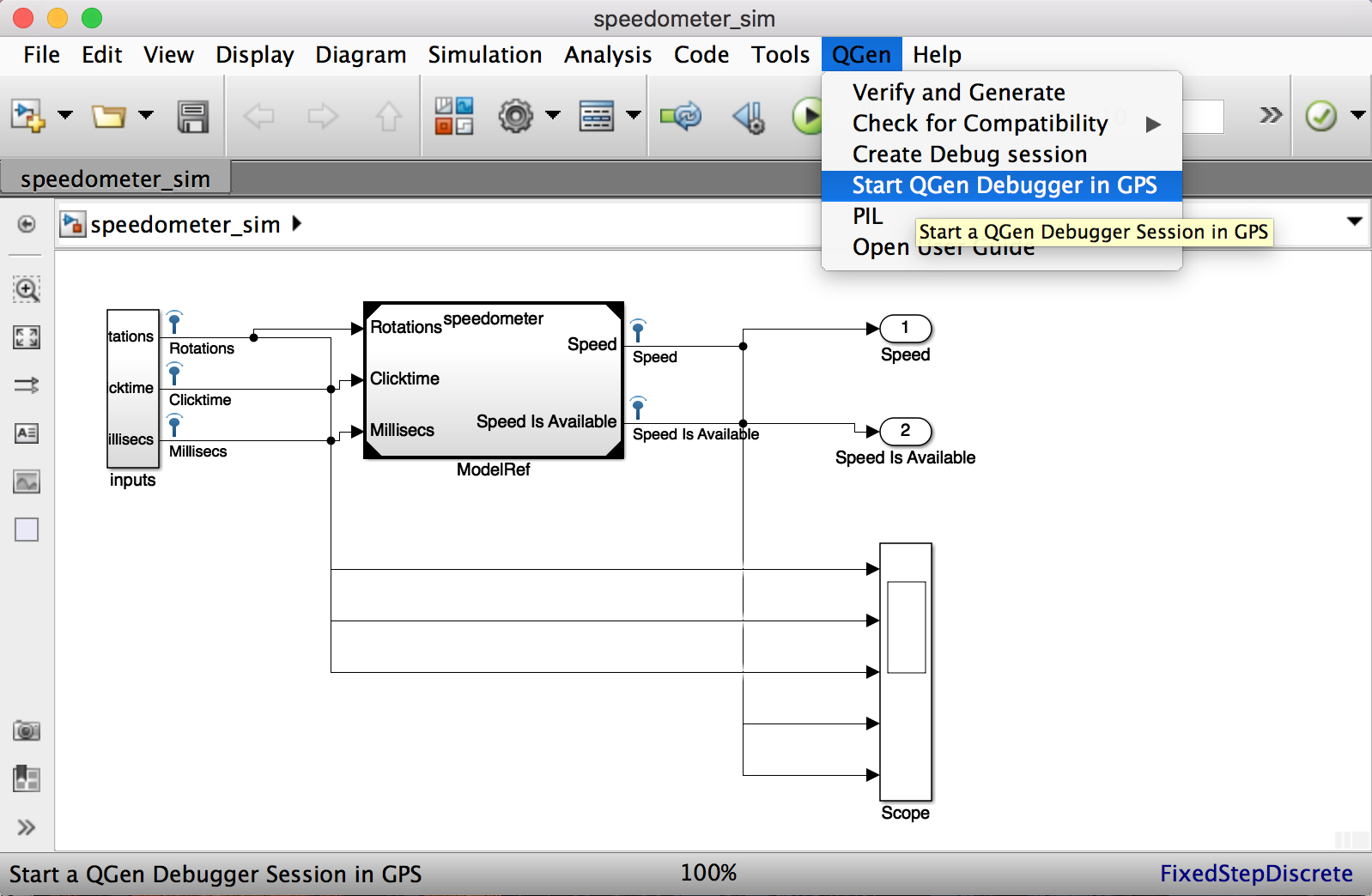This screenshot has width=1372, height=896.
Task: Open the Simulation menu
Action: coord(485,55)
